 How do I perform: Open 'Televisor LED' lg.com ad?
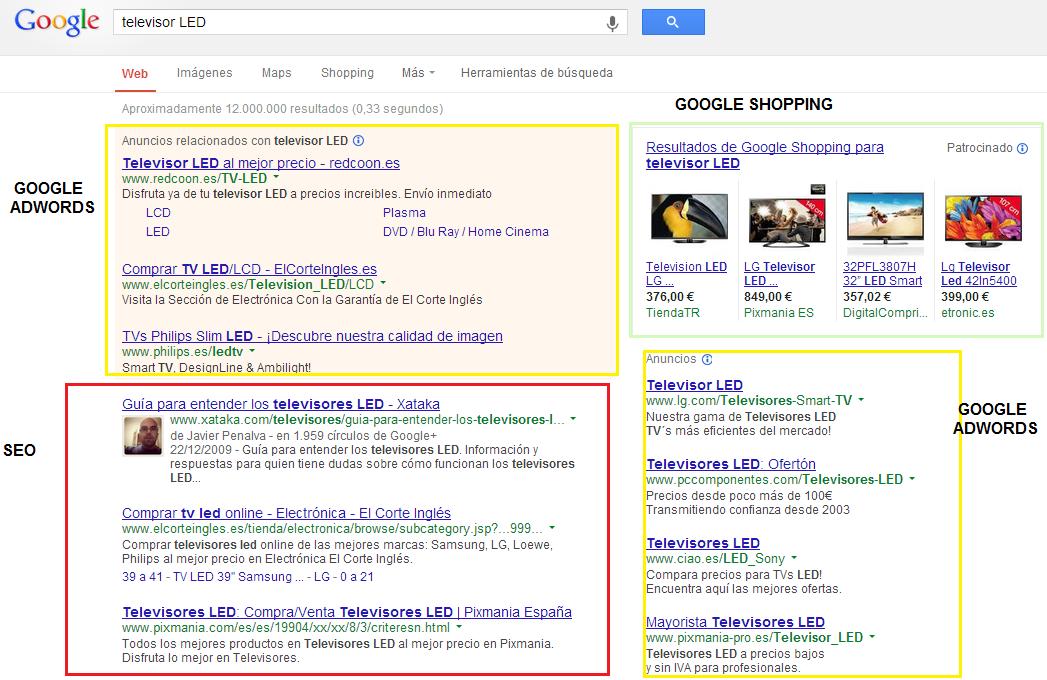point(694,385)
